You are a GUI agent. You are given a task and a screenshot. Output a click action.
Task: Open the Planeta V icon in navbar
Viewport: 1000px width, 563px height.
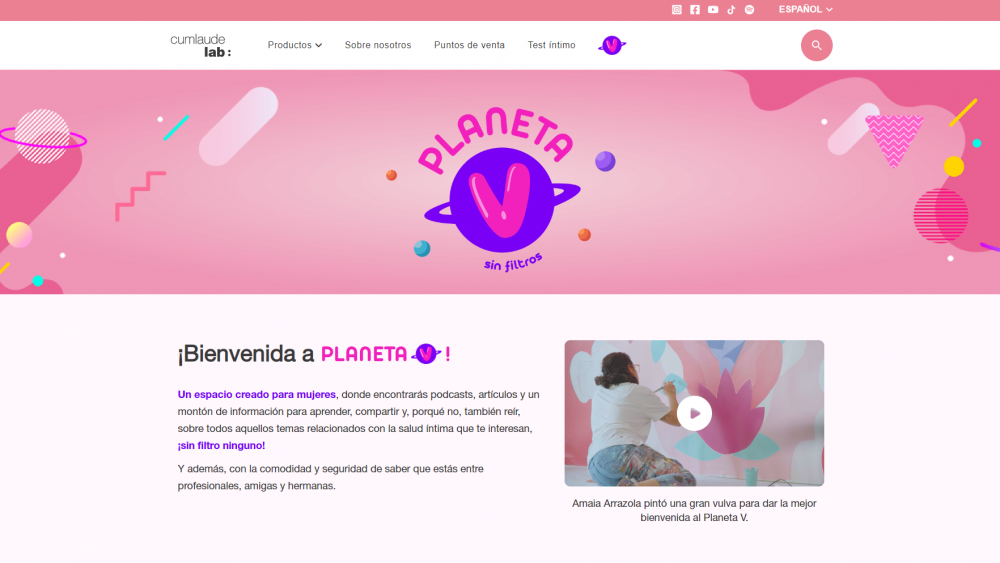click(x=612, y=45)
